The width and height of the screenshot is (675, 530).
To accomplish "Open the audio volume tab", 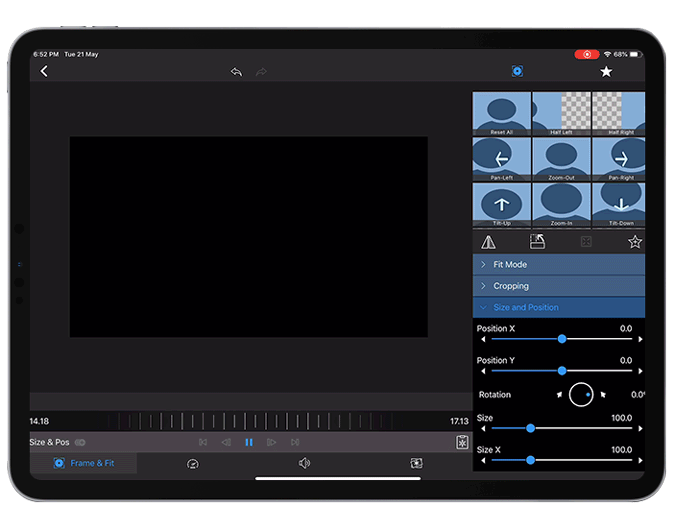I will coord(304,463).
